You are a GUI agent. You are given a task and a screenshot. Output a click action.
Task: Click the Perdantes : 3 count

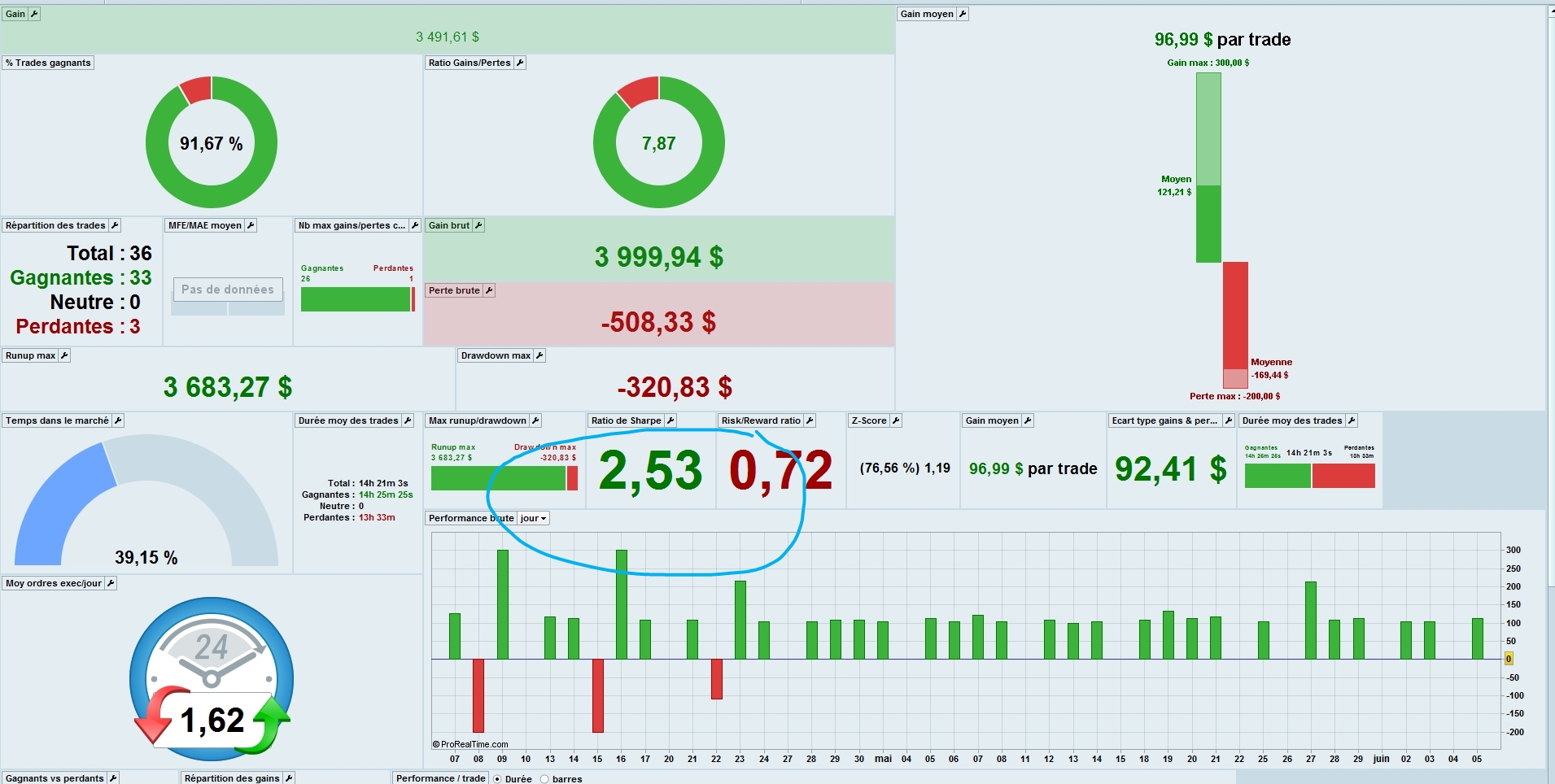tap(78, 326)
